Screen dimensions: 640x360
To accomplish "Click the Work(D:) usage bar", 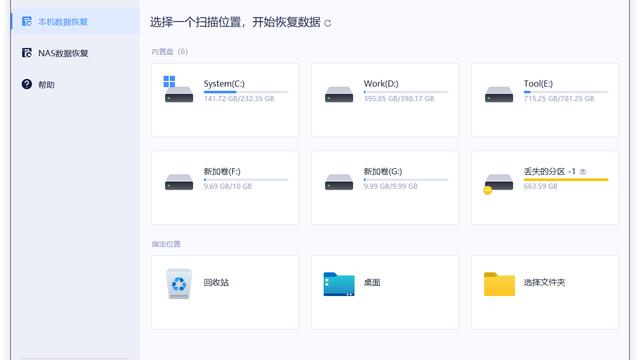I will [x=406, y=92].
